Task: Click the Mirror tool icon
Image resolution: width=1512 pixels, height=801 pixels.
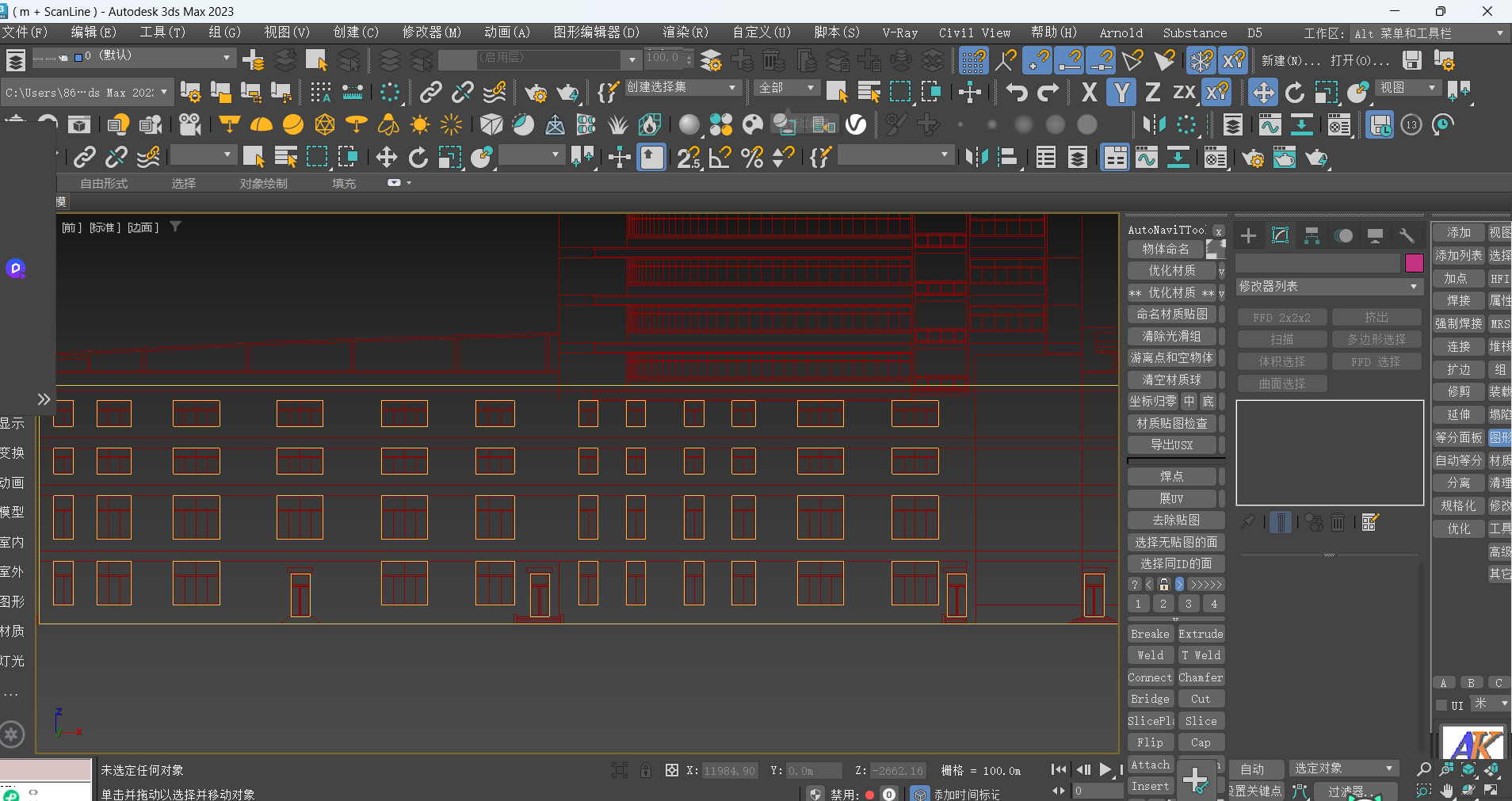Action: (x=1154, y=124)
